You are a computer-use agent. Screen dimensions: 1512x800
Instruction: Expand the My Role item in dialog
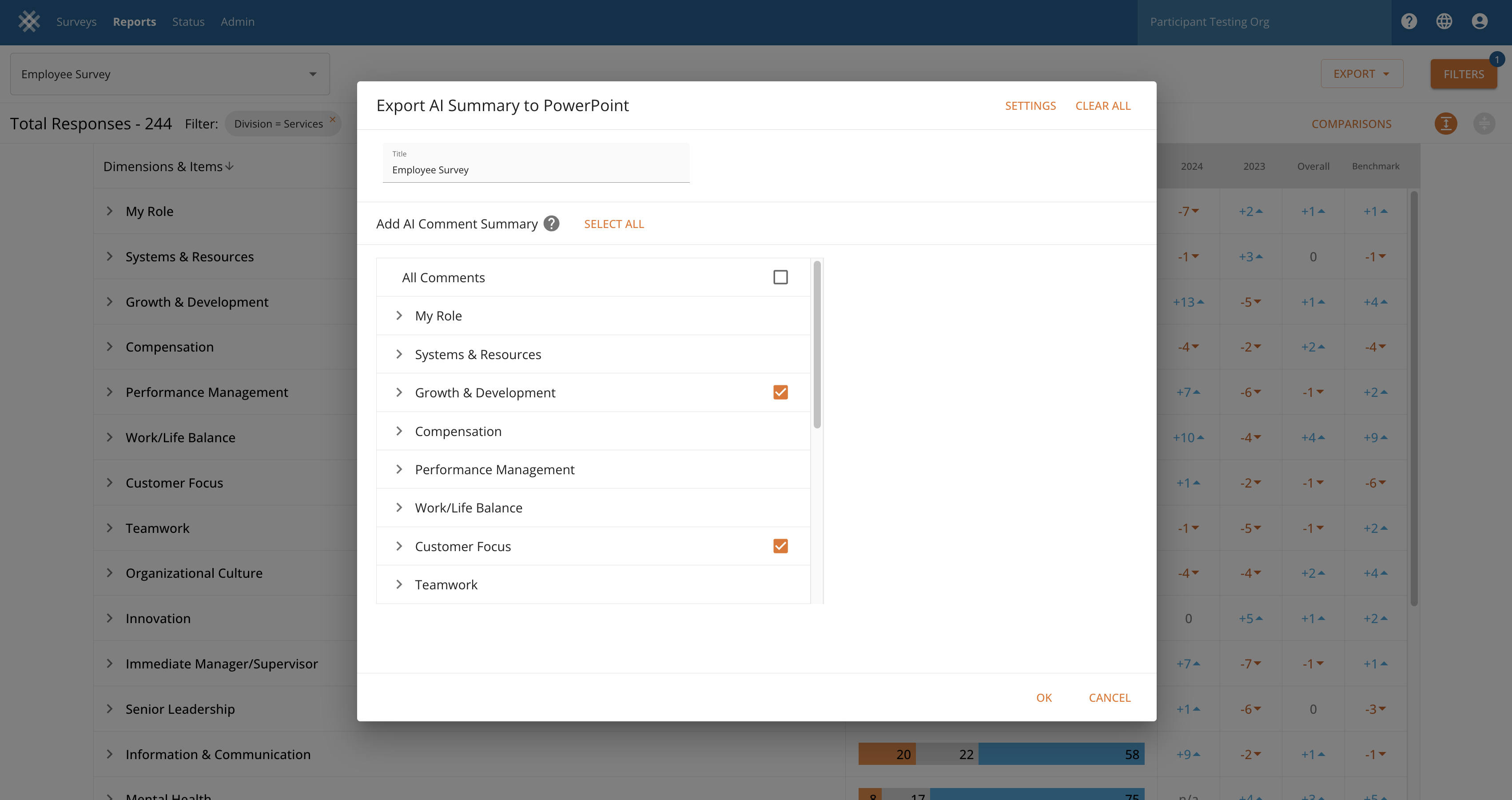(x=399, y=316)
